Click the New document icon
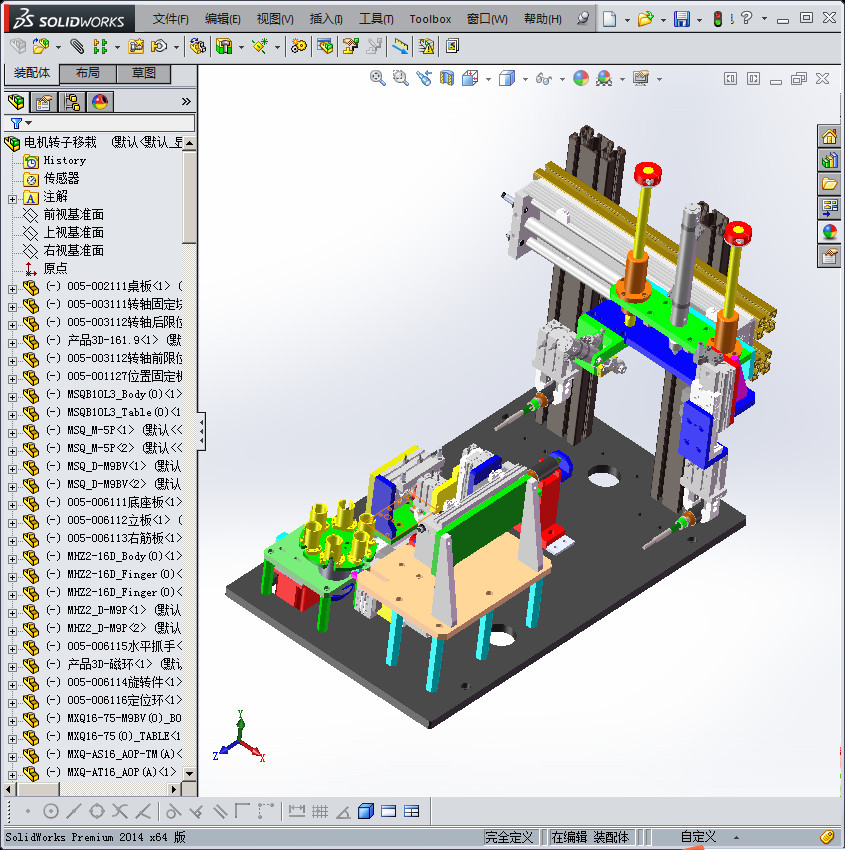 pos(610,19)
